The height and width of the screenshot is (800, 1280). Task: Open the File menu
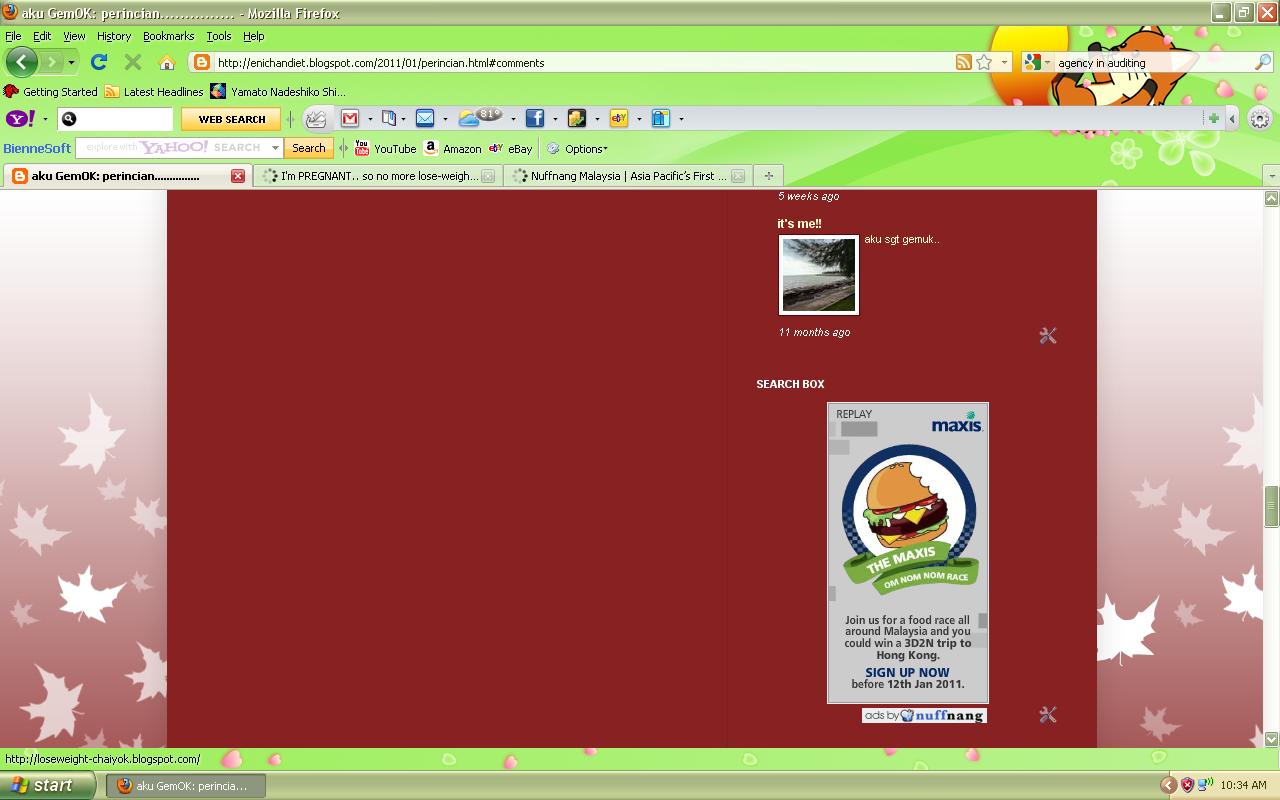[x=13, y=36]
